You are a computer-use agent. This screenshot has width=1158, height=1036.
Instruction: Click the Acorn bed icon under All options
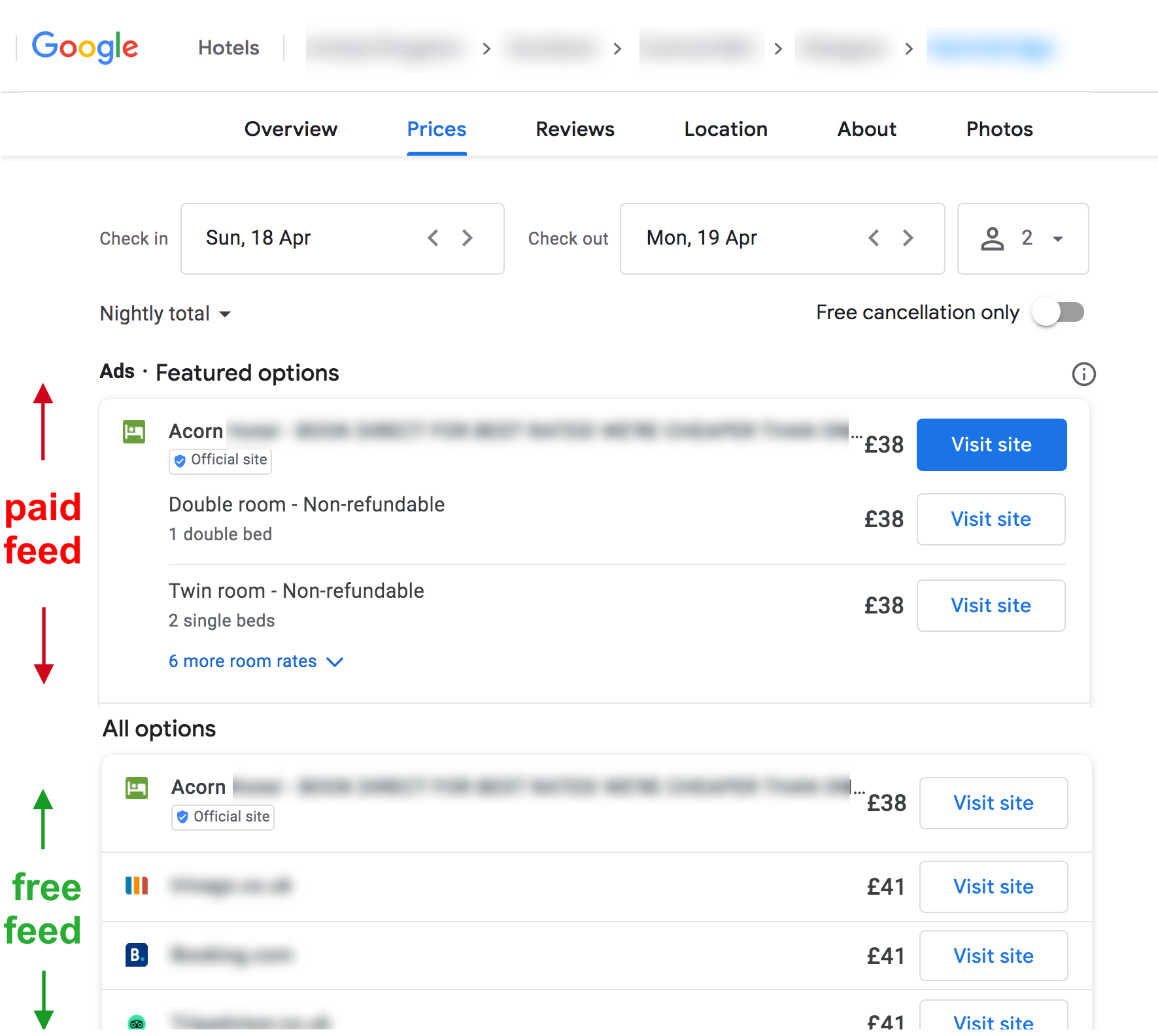[136, 788]
